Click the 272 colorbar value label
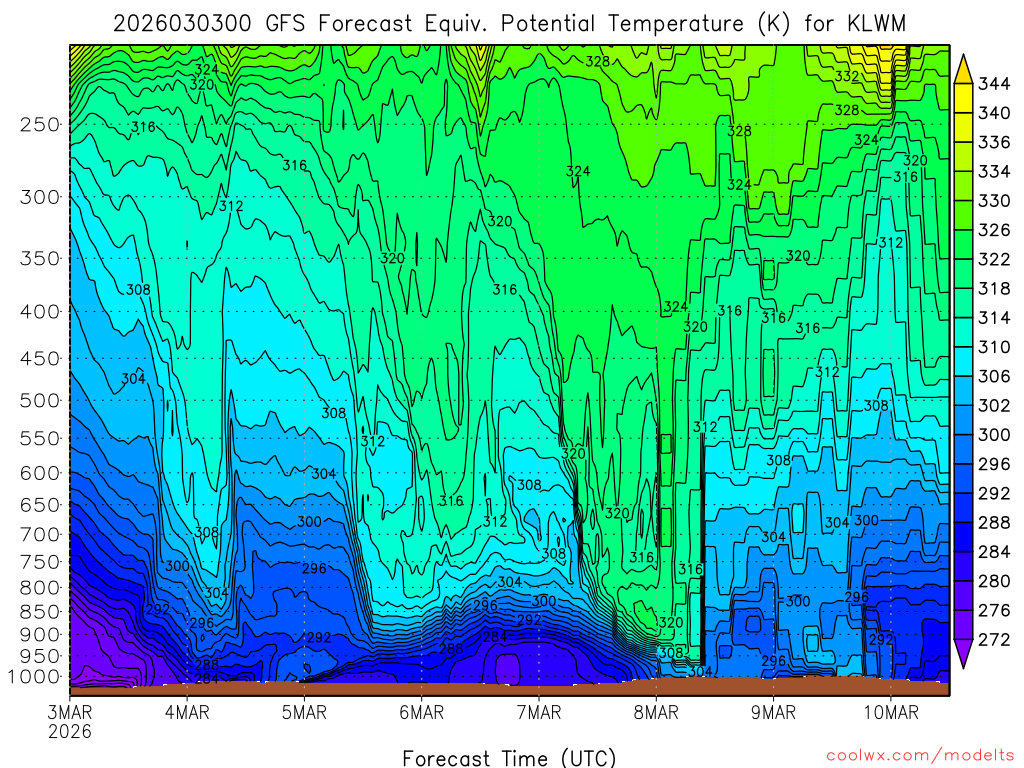 [x=994, y=639]
